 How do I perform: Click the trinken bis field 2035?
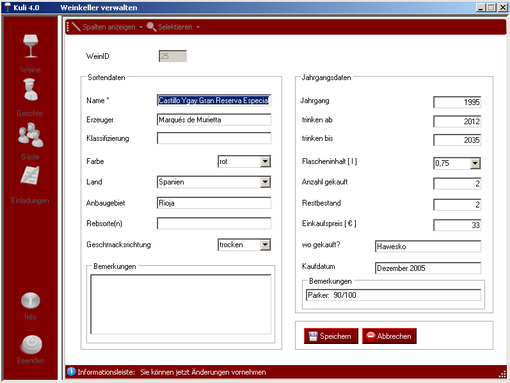pyautogui.click(x=457, y=140)
